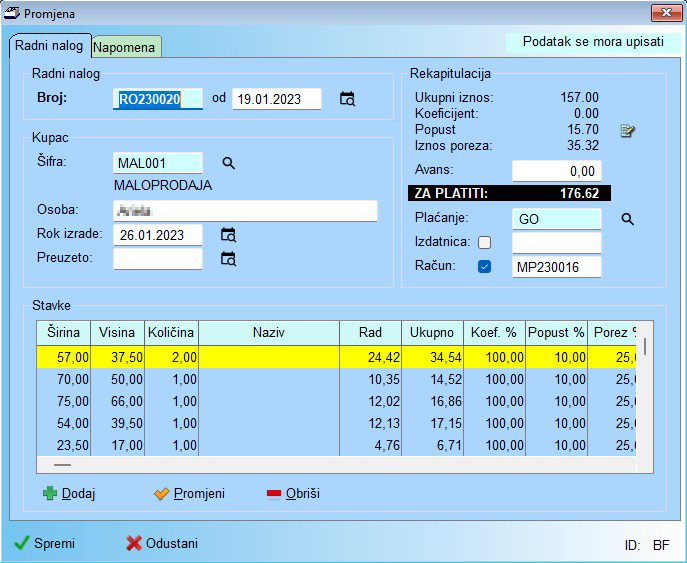
Task: Search payment type next to Plaćanje
Action: coord(628,219)
